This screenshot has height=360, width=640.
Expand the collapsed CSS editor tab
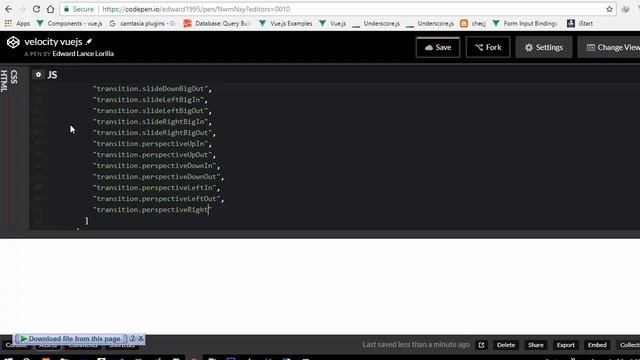14,77
